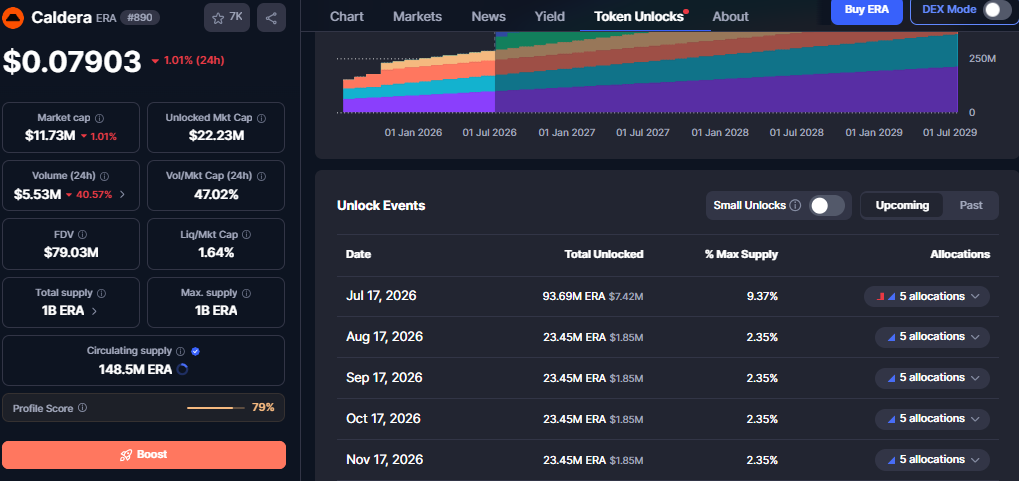Toggle DEX Mode switch

[x=997, y=10]
